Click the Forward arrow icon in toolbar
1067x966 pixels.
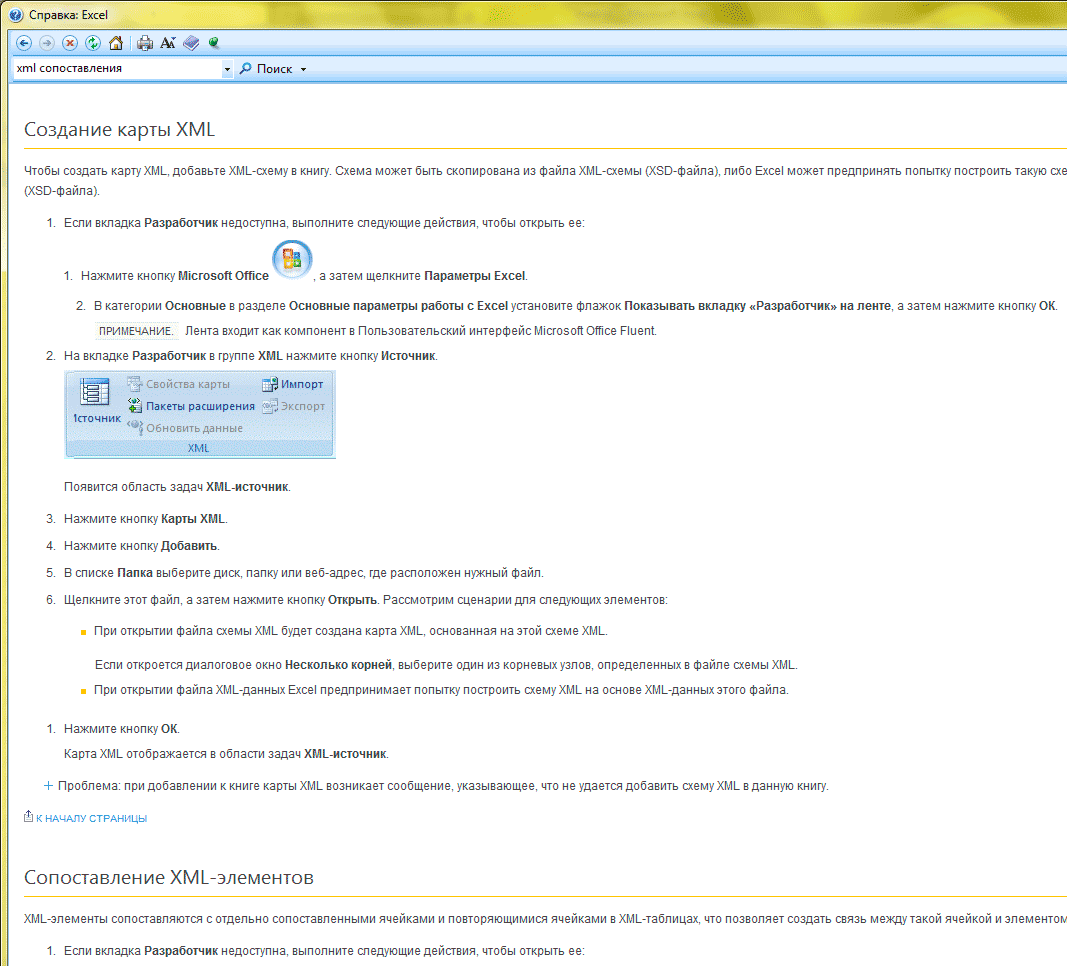click(47, 44)
